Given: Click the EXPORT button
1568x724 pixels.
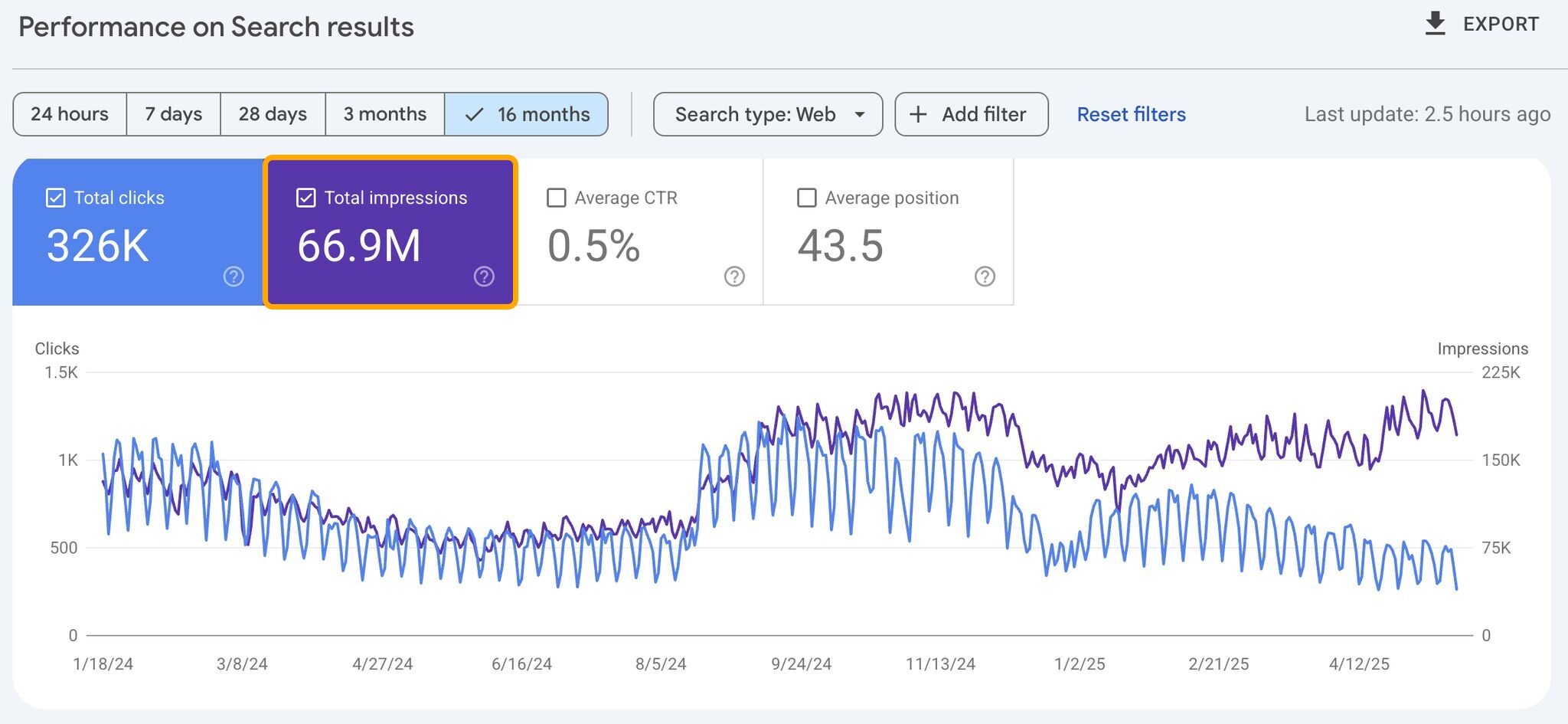Looking at the screenshot, I should click(x=1481, y=23).
